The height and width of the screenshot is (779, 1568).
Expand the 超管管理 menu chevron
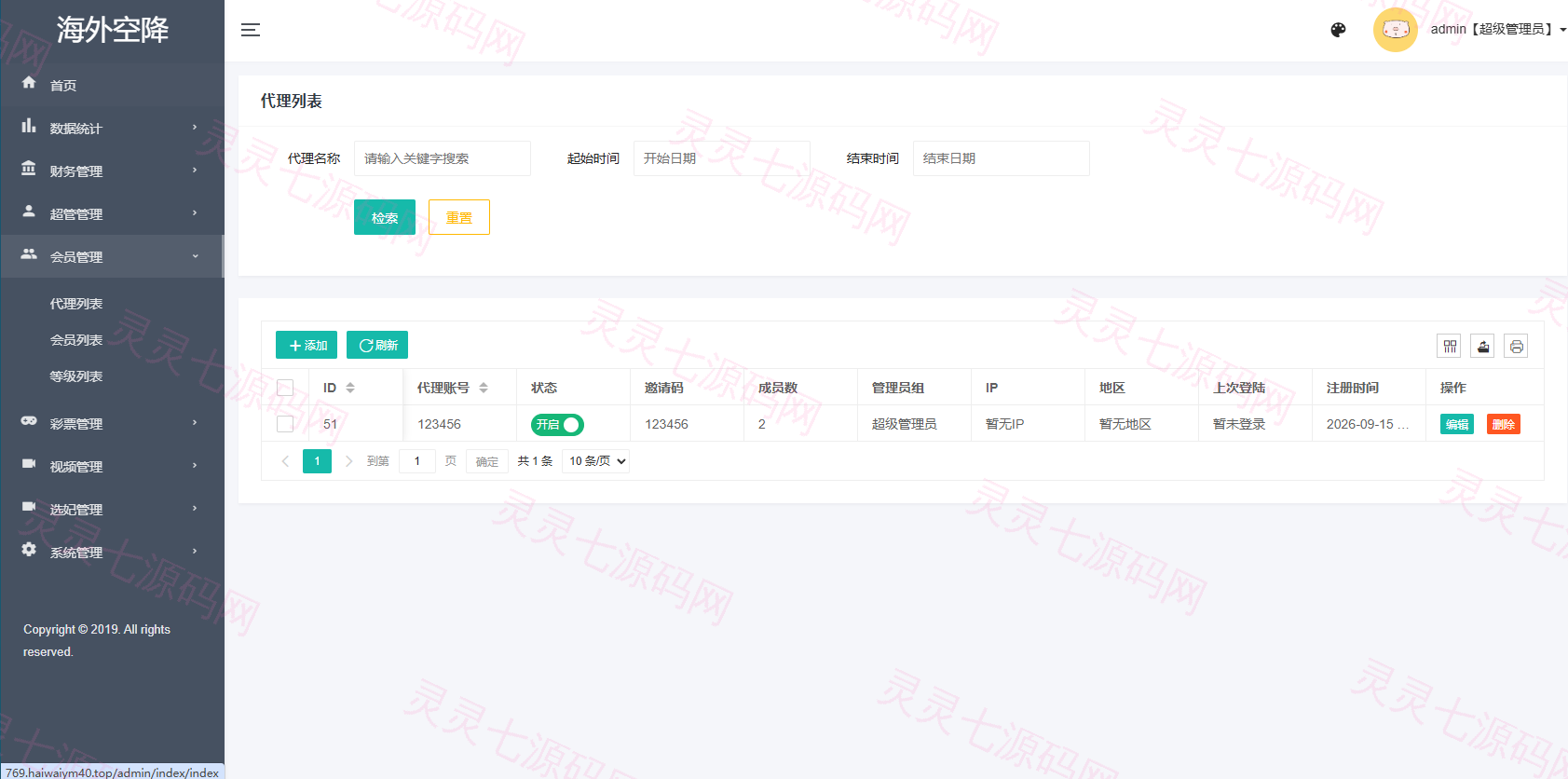click(195, 213)
